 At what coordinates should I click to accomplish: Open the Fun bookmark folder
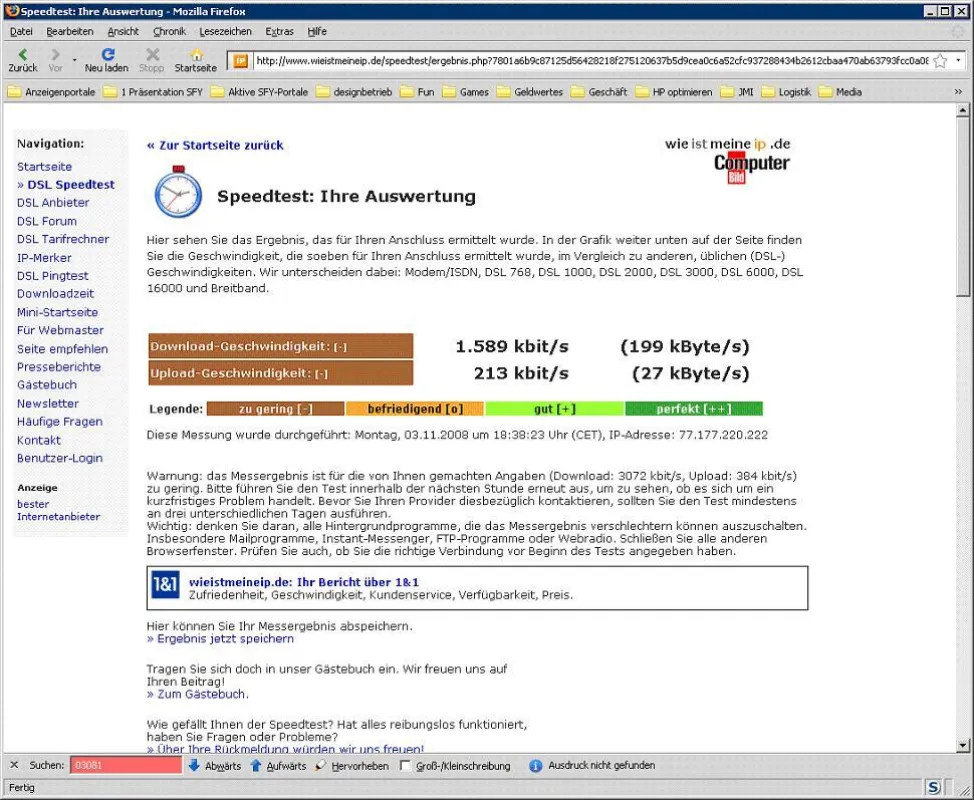click(417, 92)
